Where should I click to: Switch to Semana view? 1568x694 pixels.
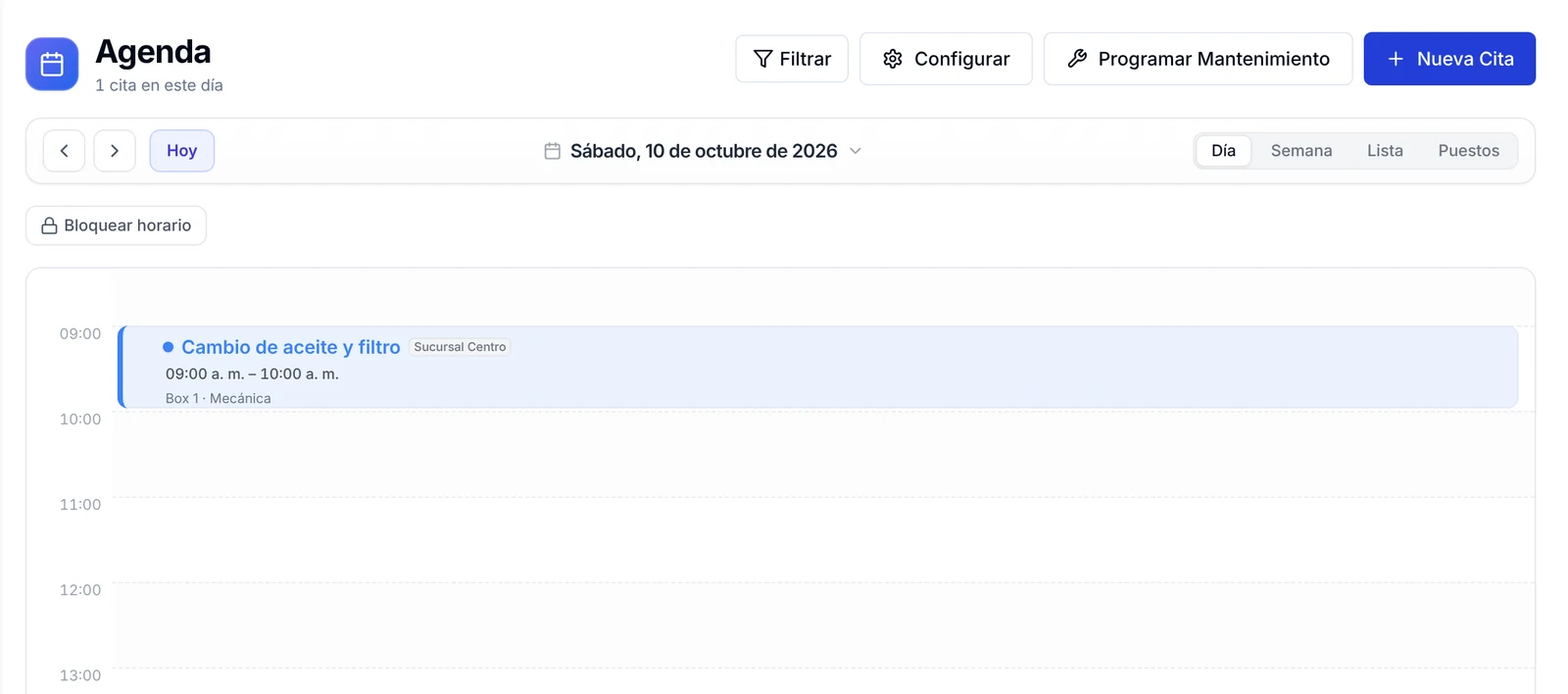pyautogui.click(x=1301, y=151)
